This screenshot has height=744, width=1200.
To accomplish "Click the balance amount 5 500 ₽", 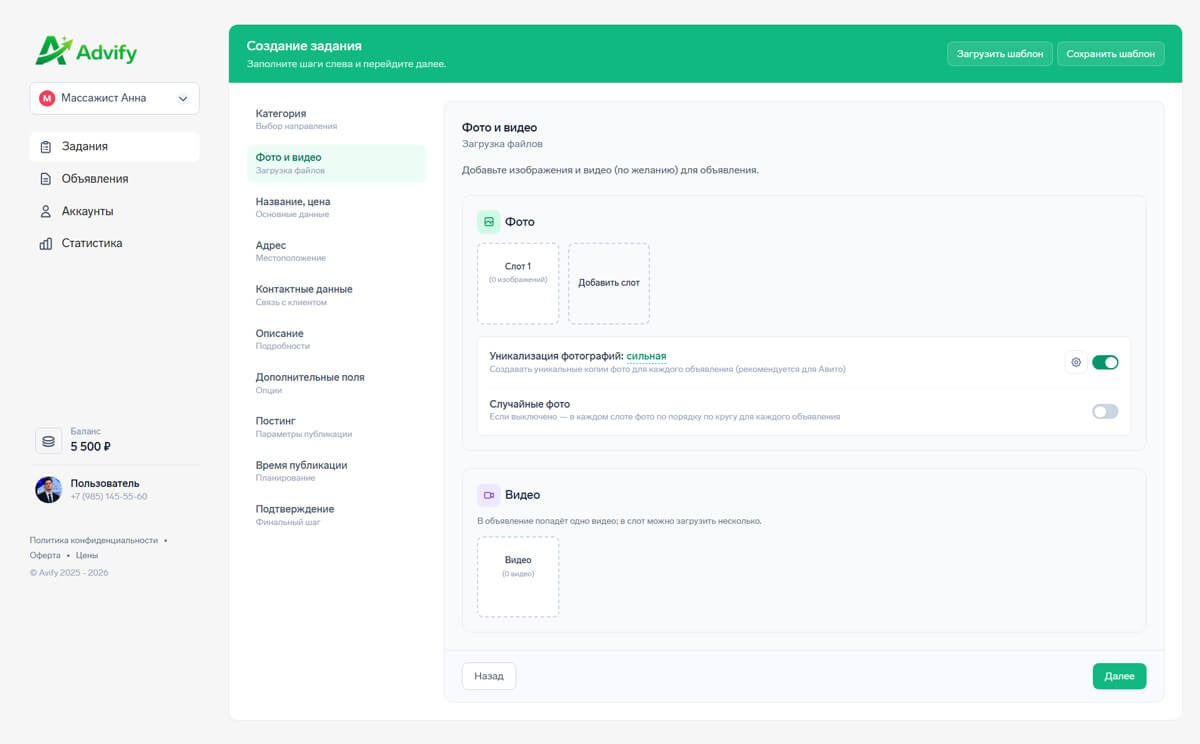I will pos(90,447).
